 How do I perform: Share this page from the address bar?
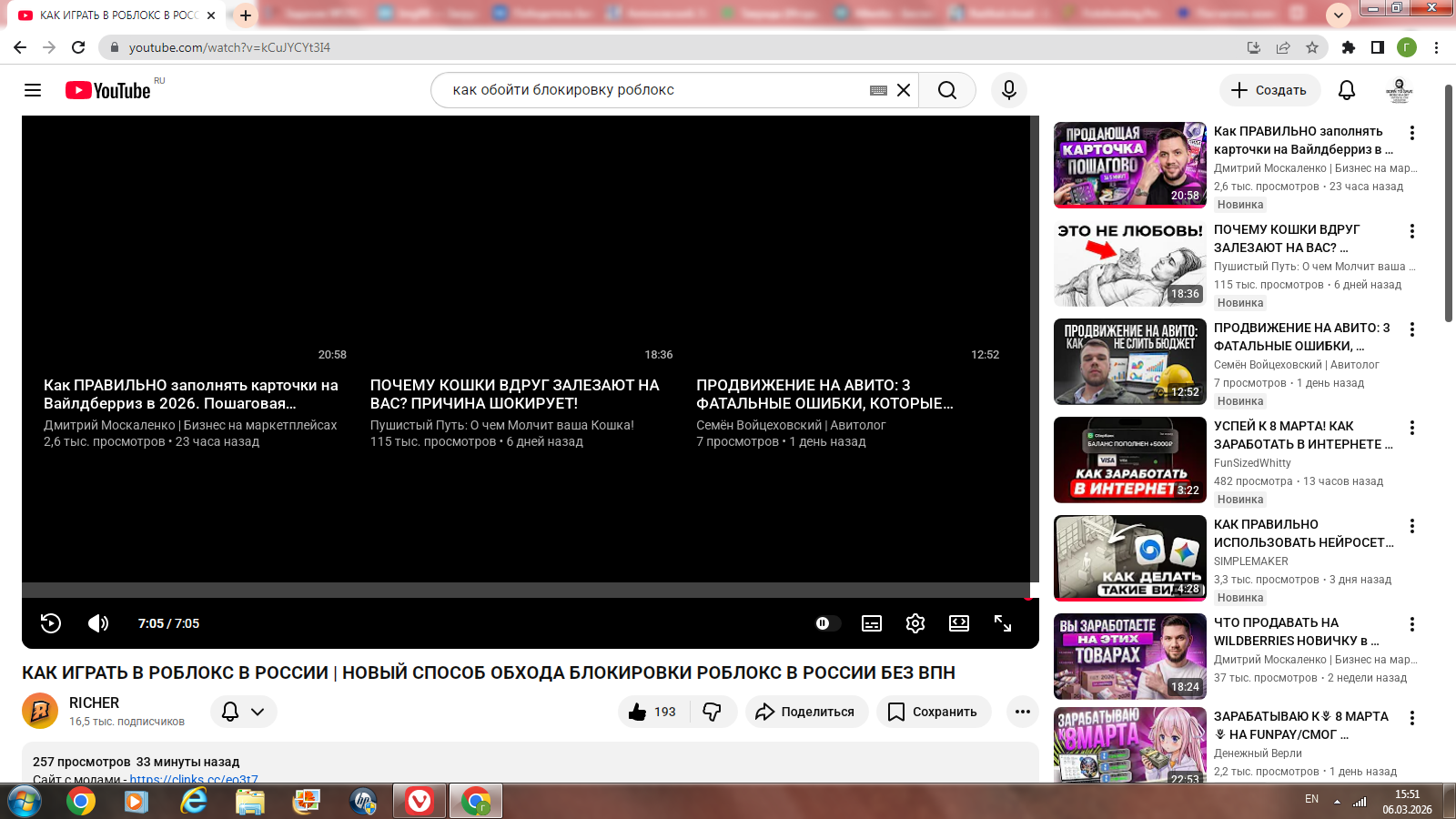pyautogui.click(x=1283, y=47)
